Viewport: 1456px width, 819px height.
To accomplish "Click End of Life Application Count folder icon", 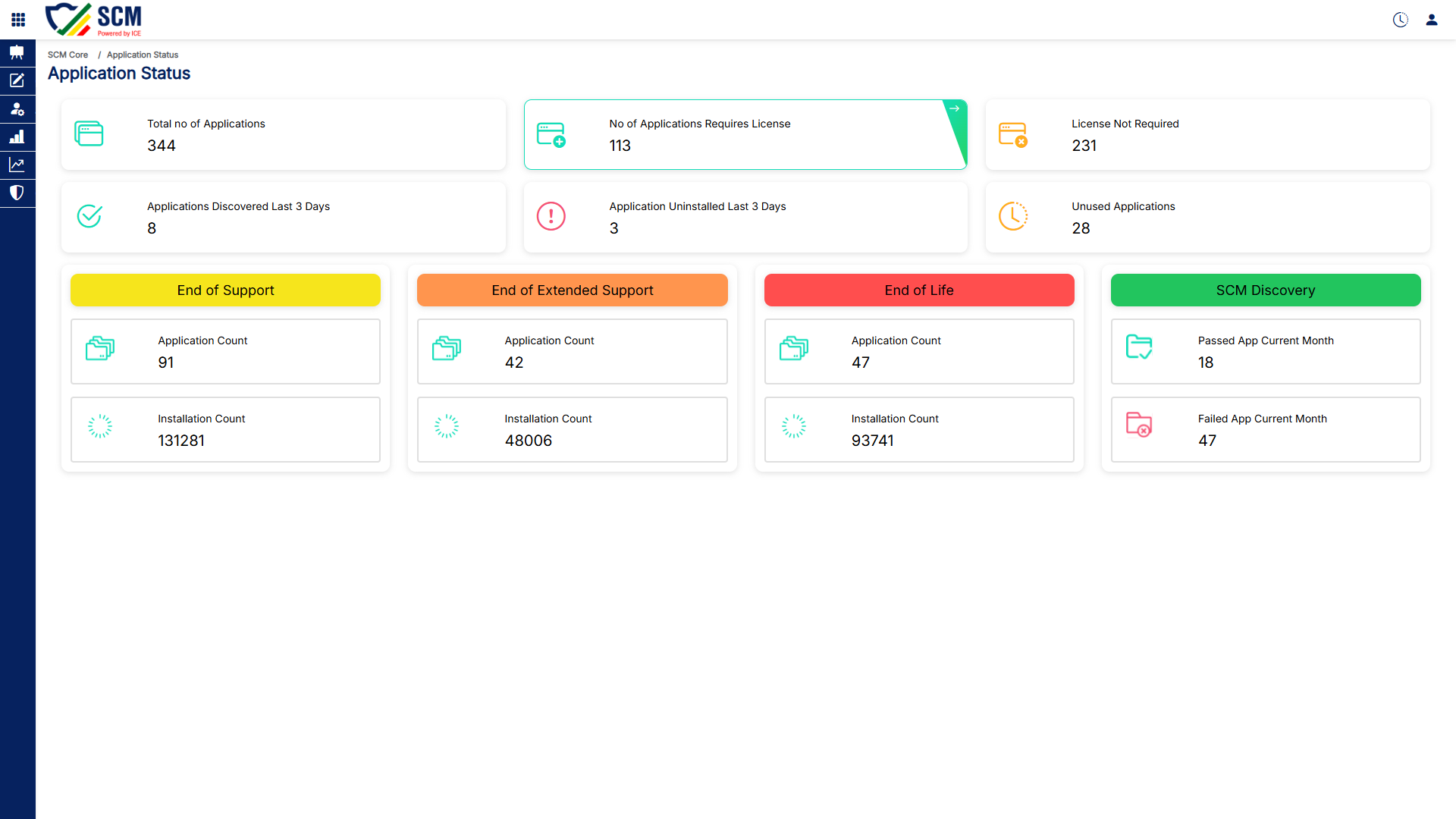I will click(x=794, y=349).
